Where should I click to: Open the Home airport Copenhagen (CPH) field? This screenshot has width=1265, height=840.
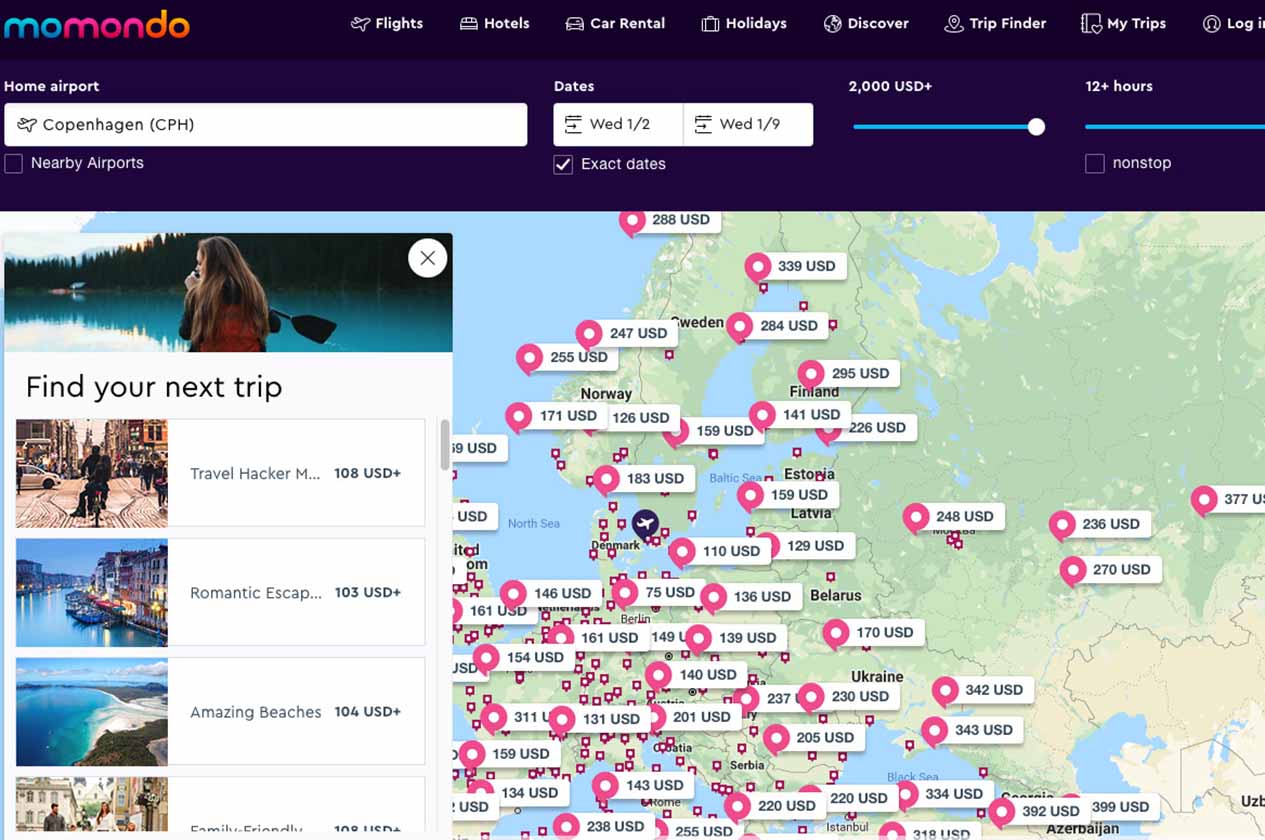[265, 125]
